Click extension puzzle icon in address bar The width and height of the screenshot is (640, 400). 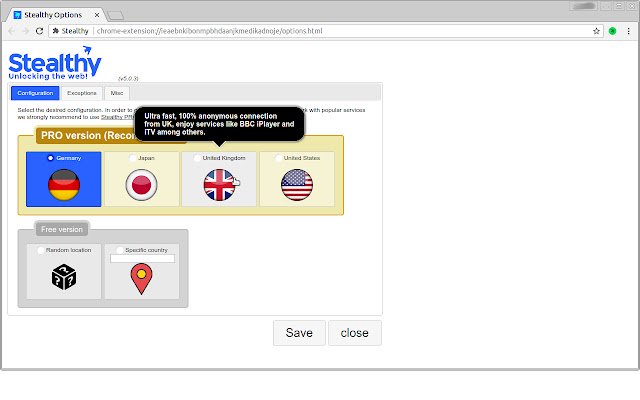tap(56, 31)
